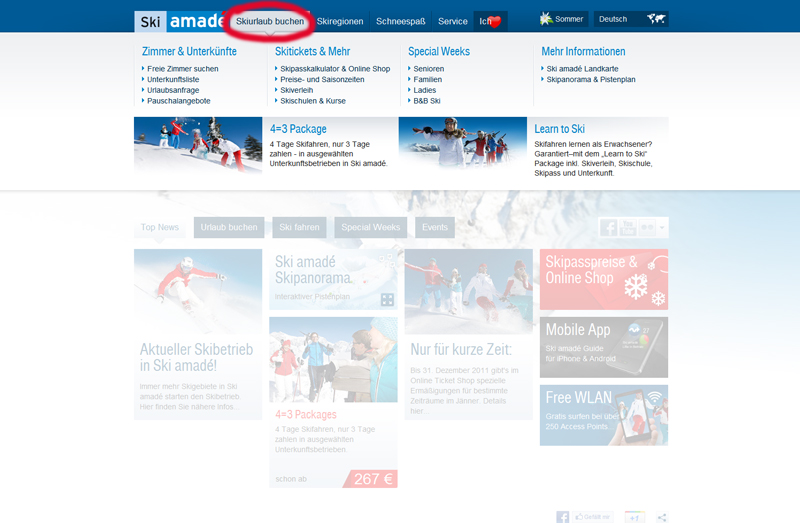
Task: Click the world map language icon
Action: [656, 19]
